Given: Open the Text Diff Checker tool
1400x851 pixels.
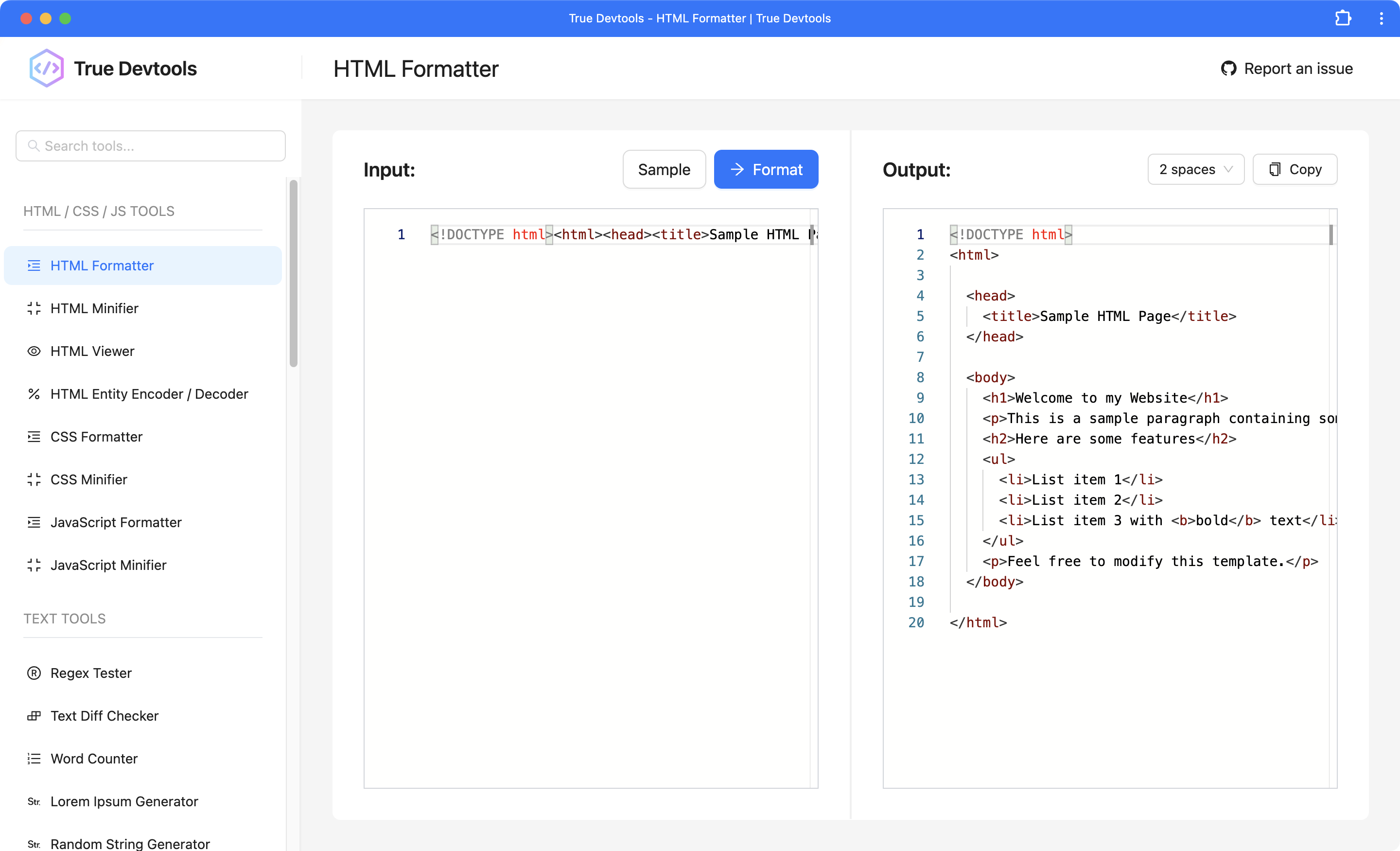Looking at the screenshot, I should (142, 716).
